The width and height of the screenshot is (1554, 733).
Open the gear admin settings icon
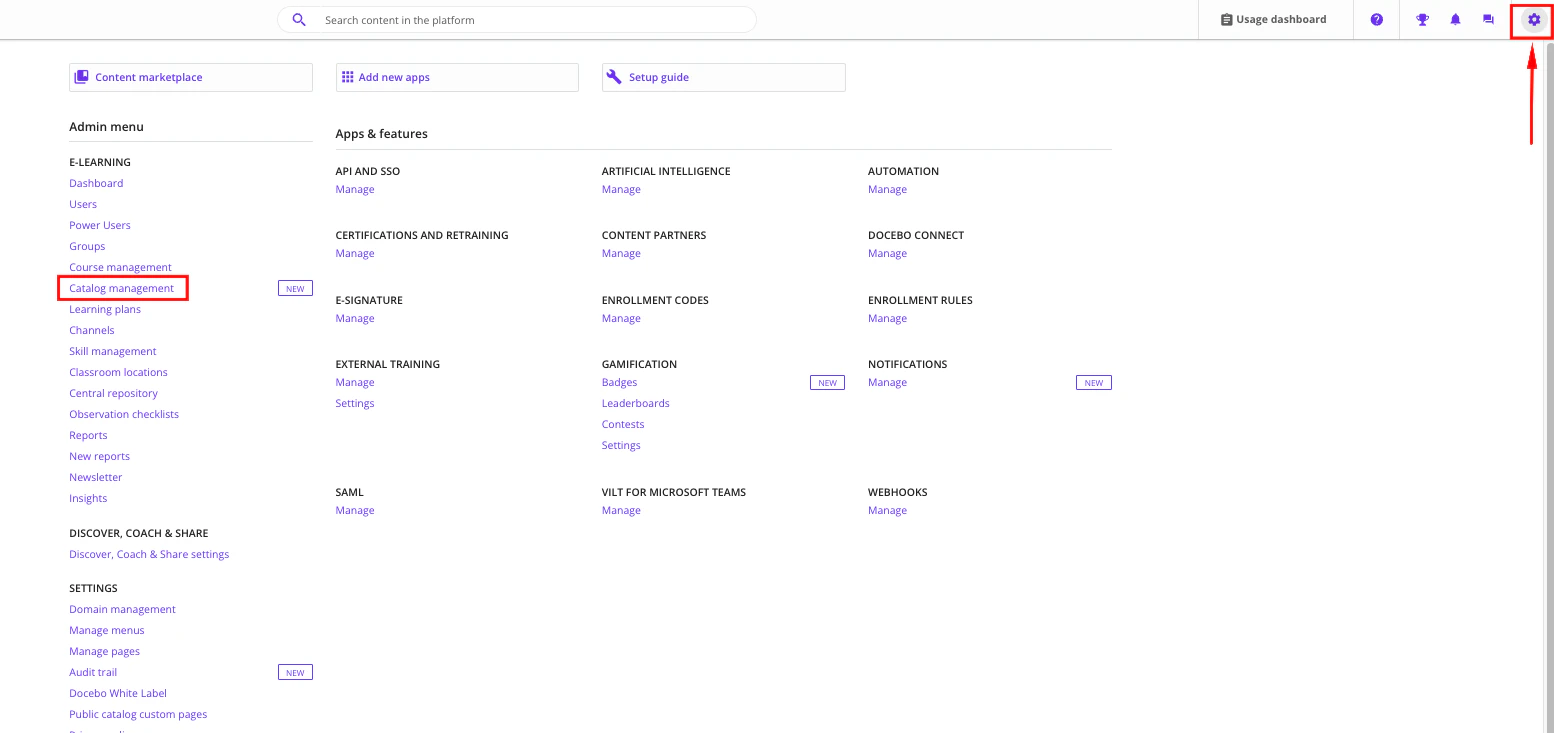[1532, 19]
